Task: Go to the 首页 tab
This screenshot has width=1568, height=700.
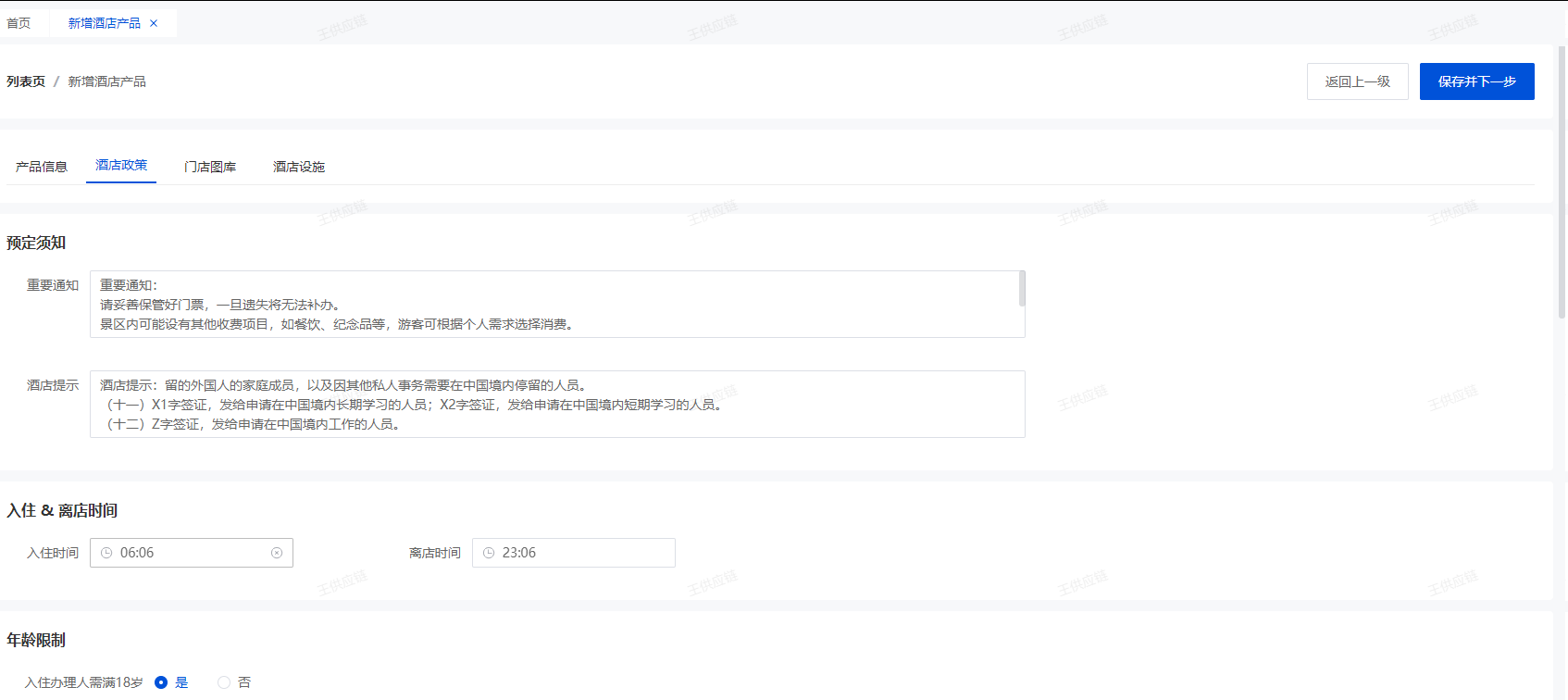Action: pyautogui.click(x=19, y=23)
